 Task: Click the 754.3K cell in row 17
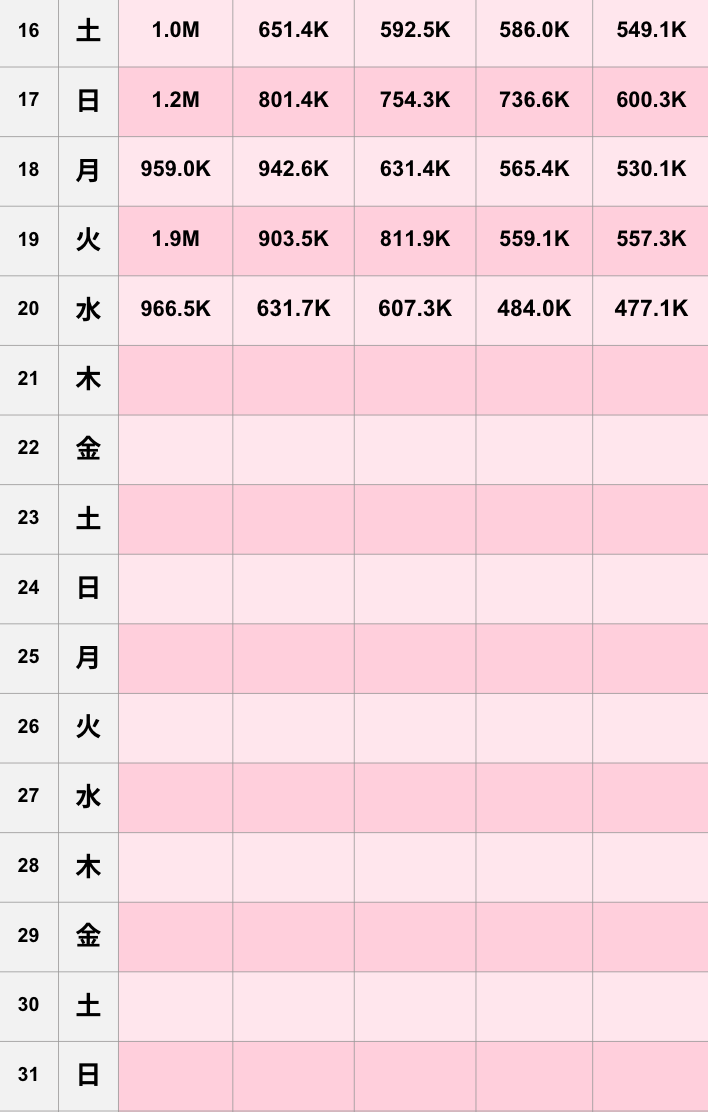[415, 100]
